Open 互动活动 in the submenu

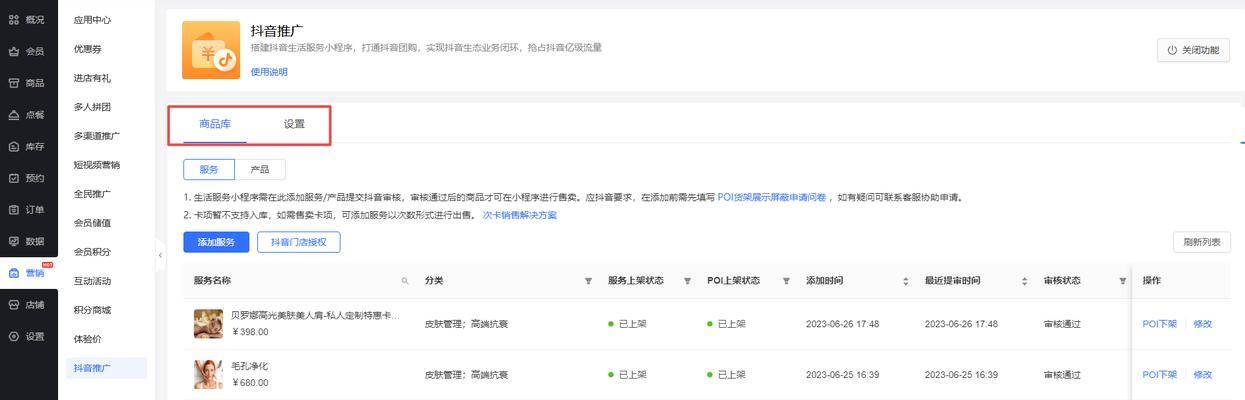pyautogui.click(x=92, y=281)
